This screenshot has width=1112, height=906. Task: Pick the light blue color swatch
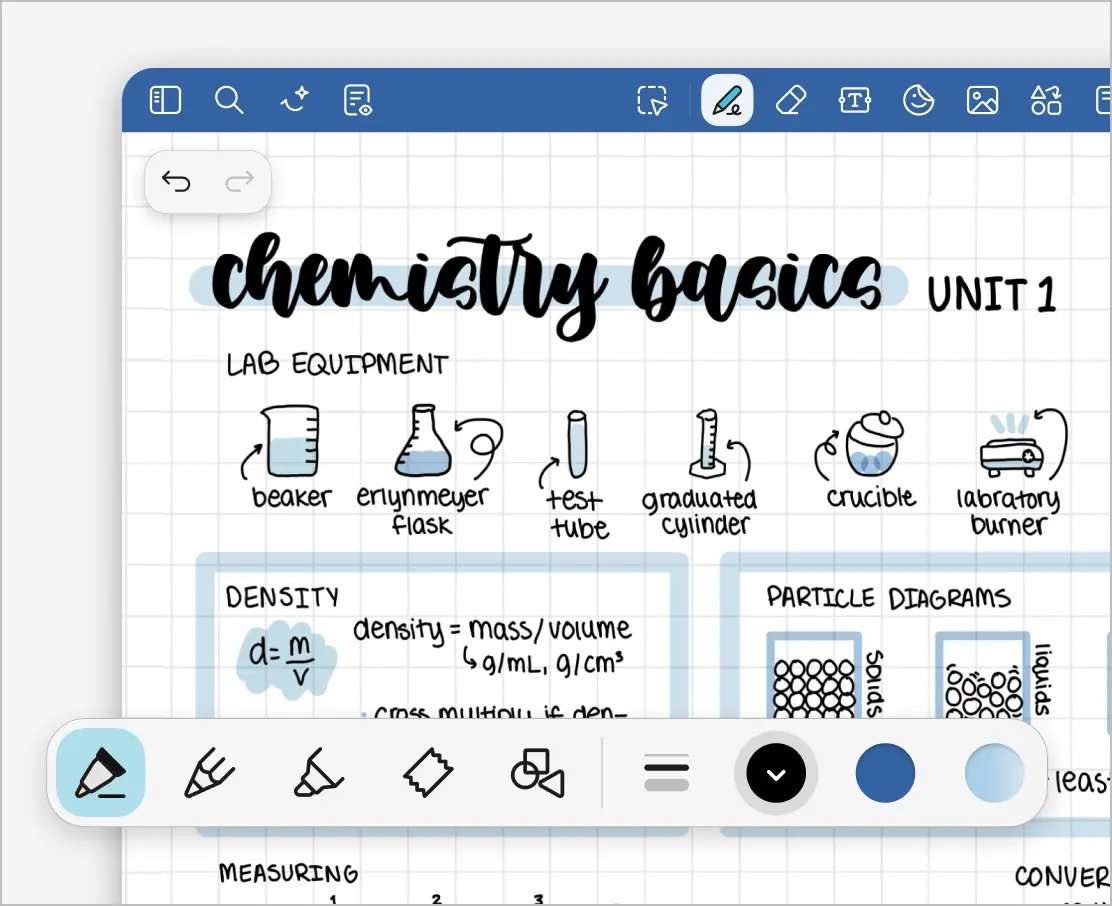pos(994,773)
